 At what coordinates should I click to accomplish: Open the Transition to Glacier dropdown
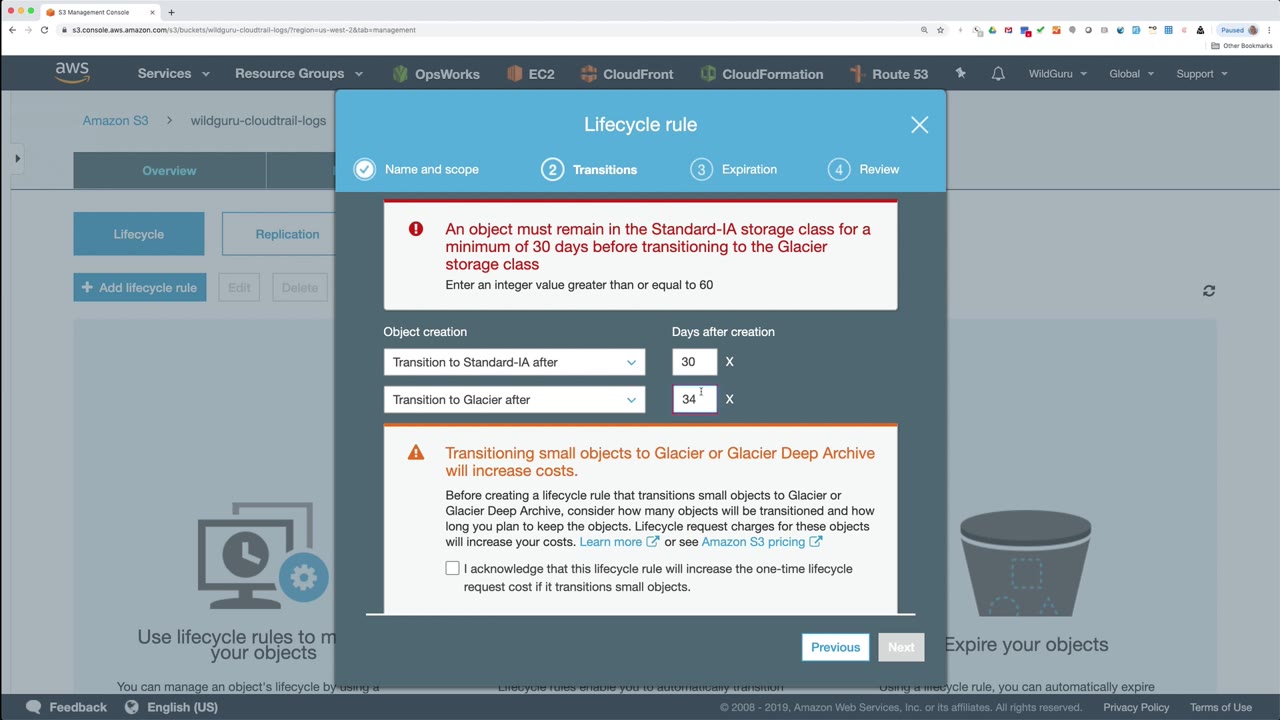514,399
